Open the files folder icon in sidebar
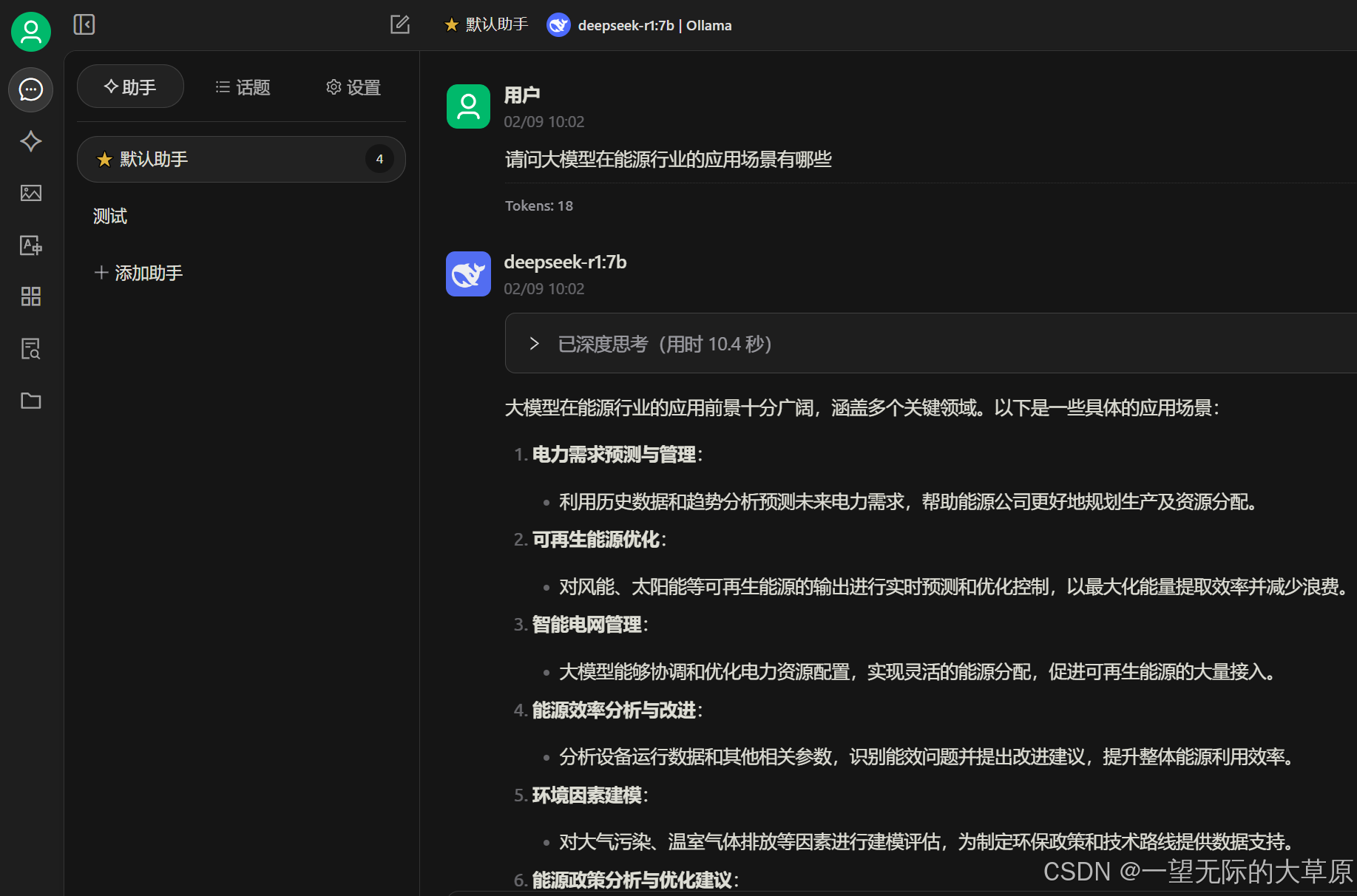 pos(30,400)
